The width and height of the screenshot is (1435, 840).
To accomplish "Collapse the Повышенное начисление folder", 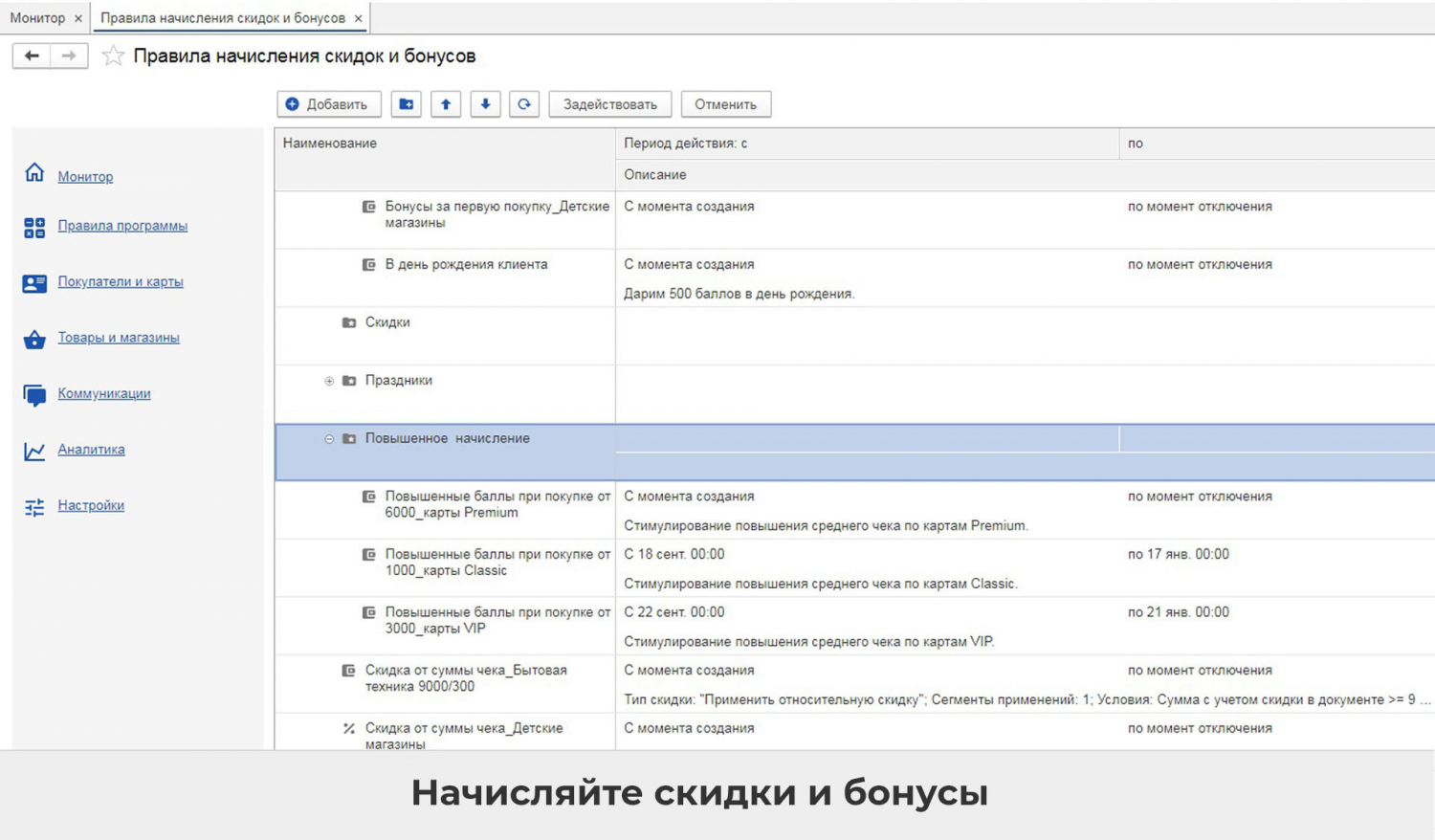I will click(x=329, y=439).
